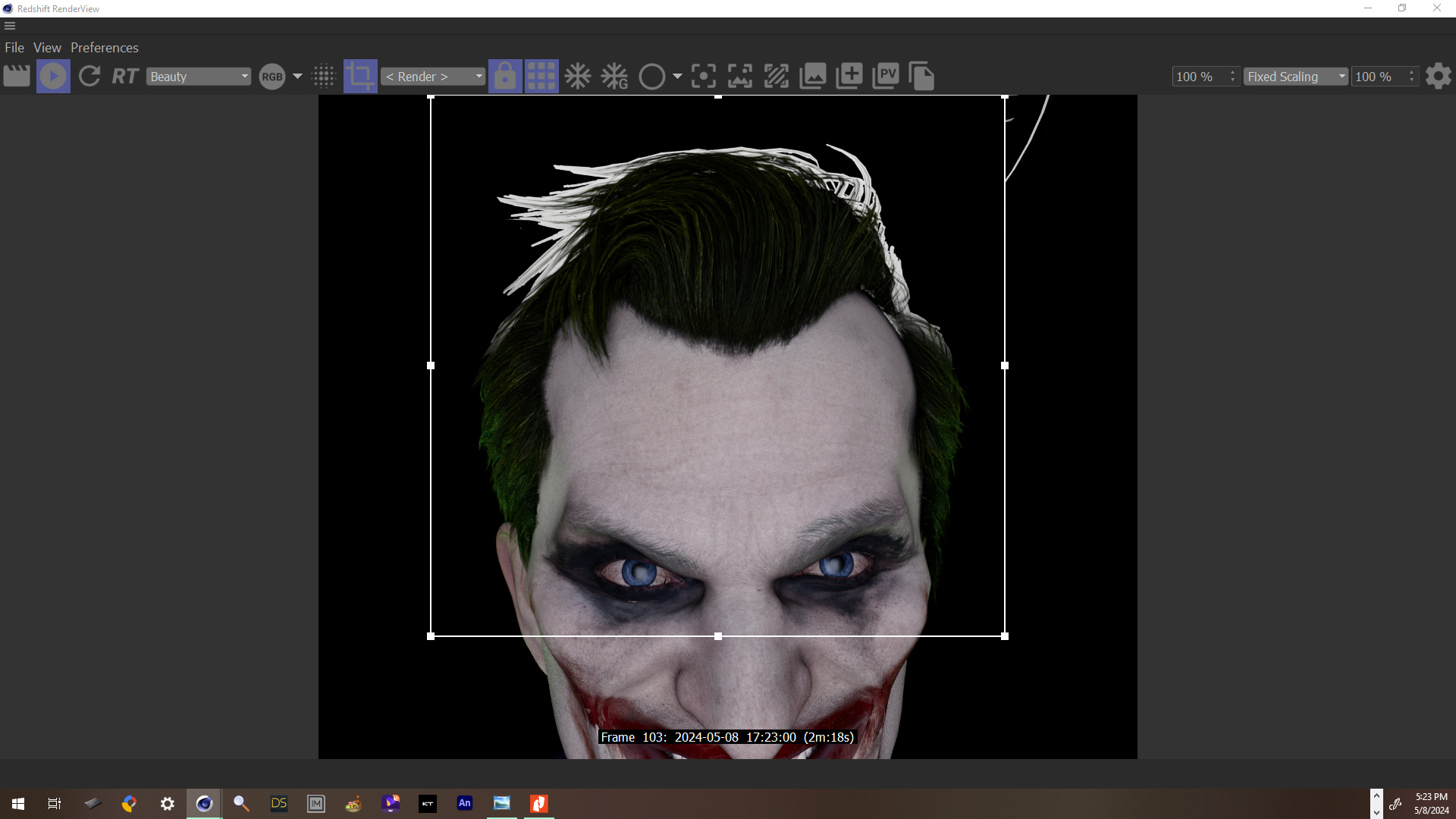Click the render region right-middle handle
This screenshot has width=1456, height=819.
click(1005, 366)
